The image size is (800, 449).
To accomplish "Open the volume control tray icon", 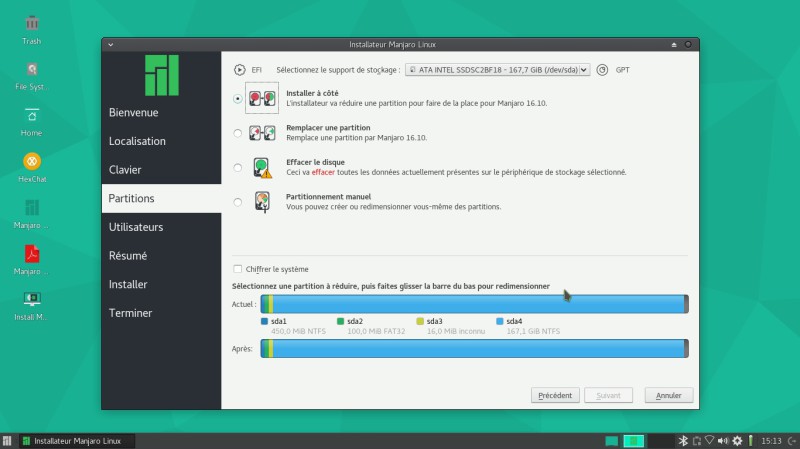I will coord(723,441).
